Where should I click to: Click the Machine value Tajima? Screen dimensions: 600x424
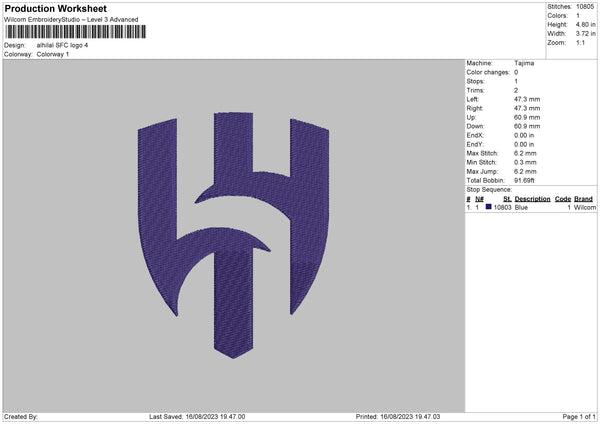523,63
